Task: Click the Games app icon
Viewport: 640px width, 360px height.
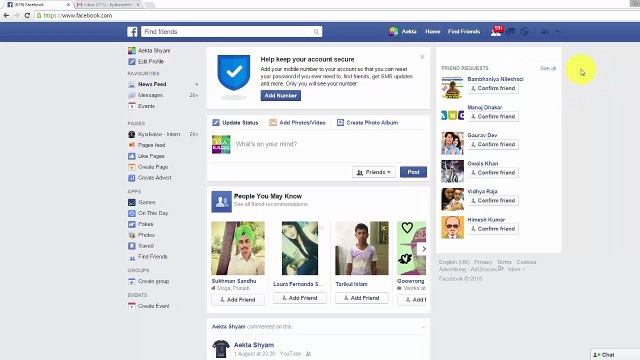Action: (x=131, y=202)
